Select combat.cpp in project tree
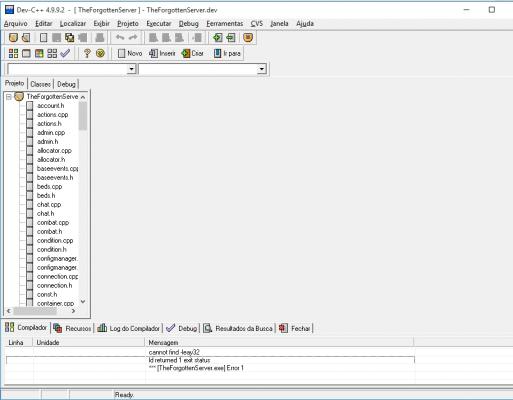This screenshot has height=400, width=513. point(53,223)
